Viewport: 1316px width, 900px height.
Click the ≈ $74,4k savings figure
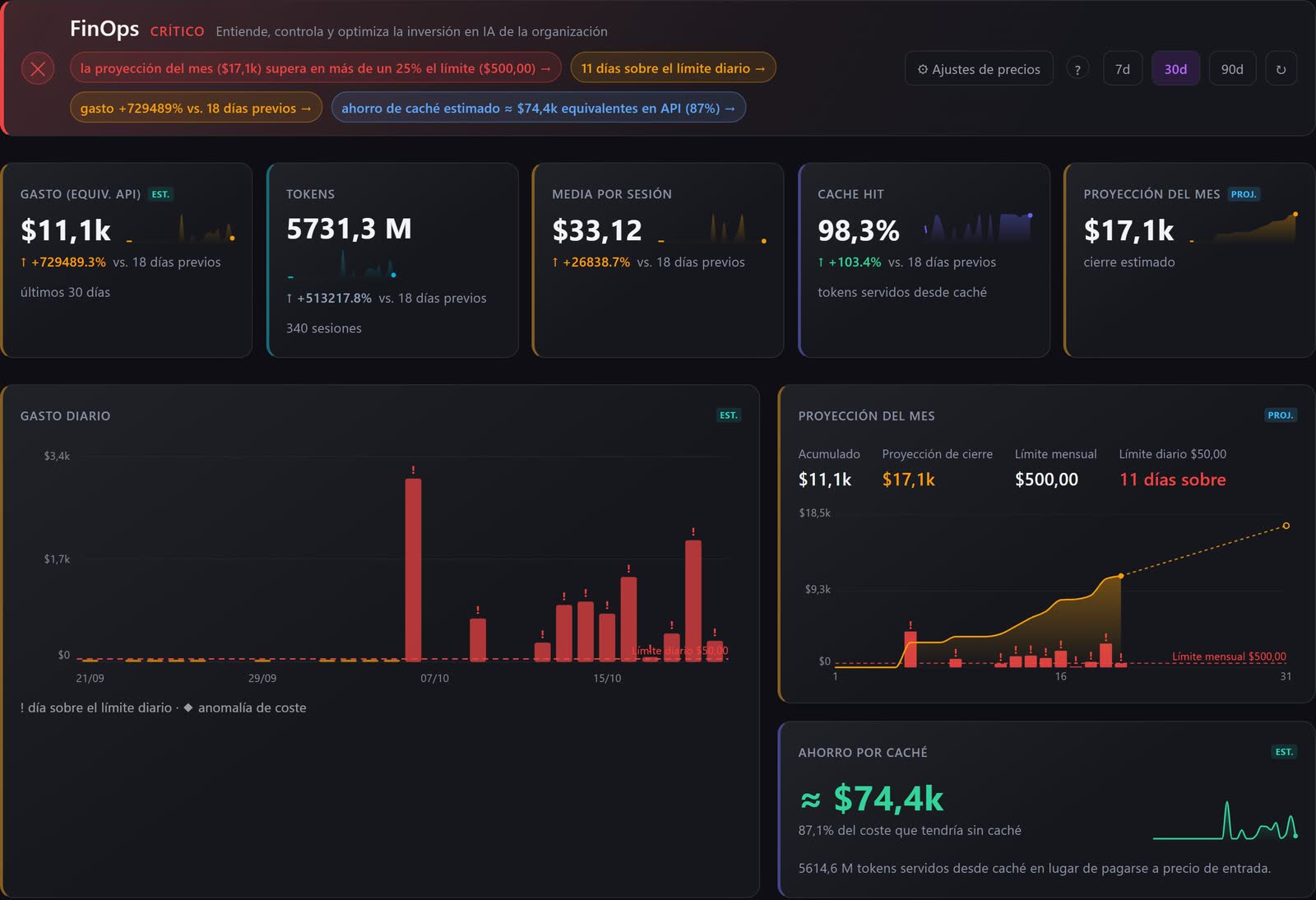tap(872, 799)
